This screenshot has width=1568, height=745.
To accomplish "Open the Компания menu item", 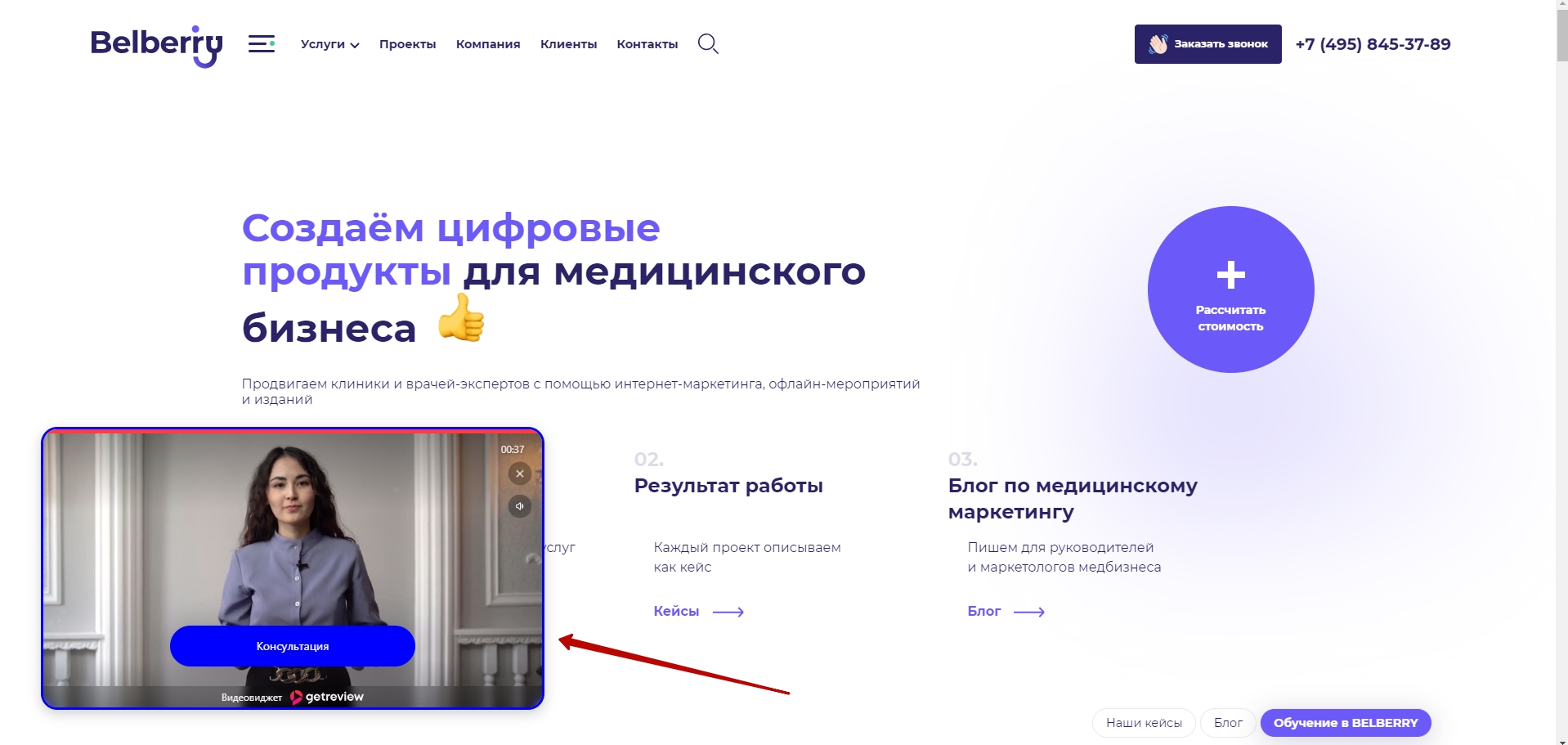I will coord(488,44).
